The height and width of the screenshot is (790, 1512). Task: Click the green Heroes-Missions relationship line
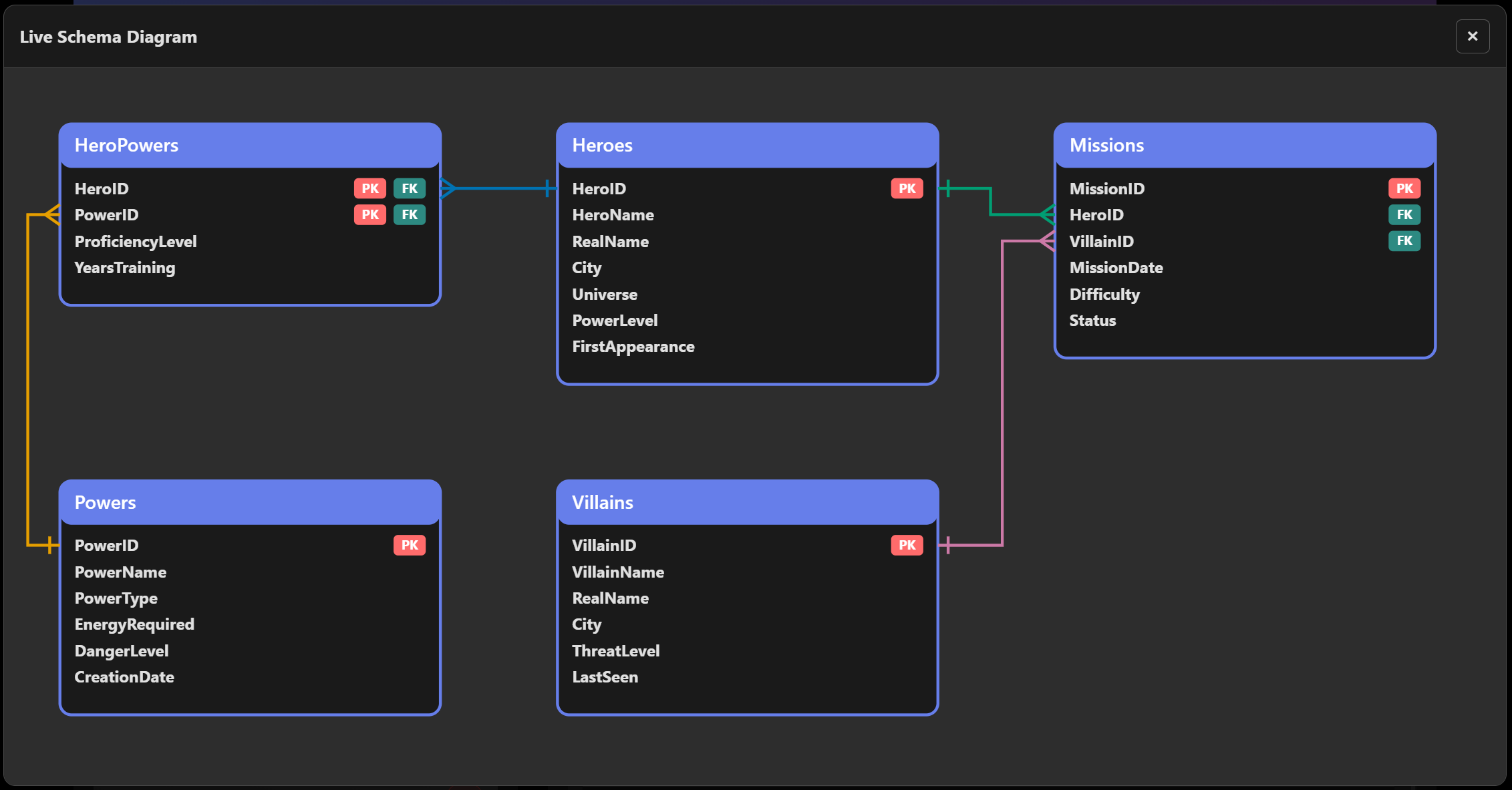coord(990,202)
